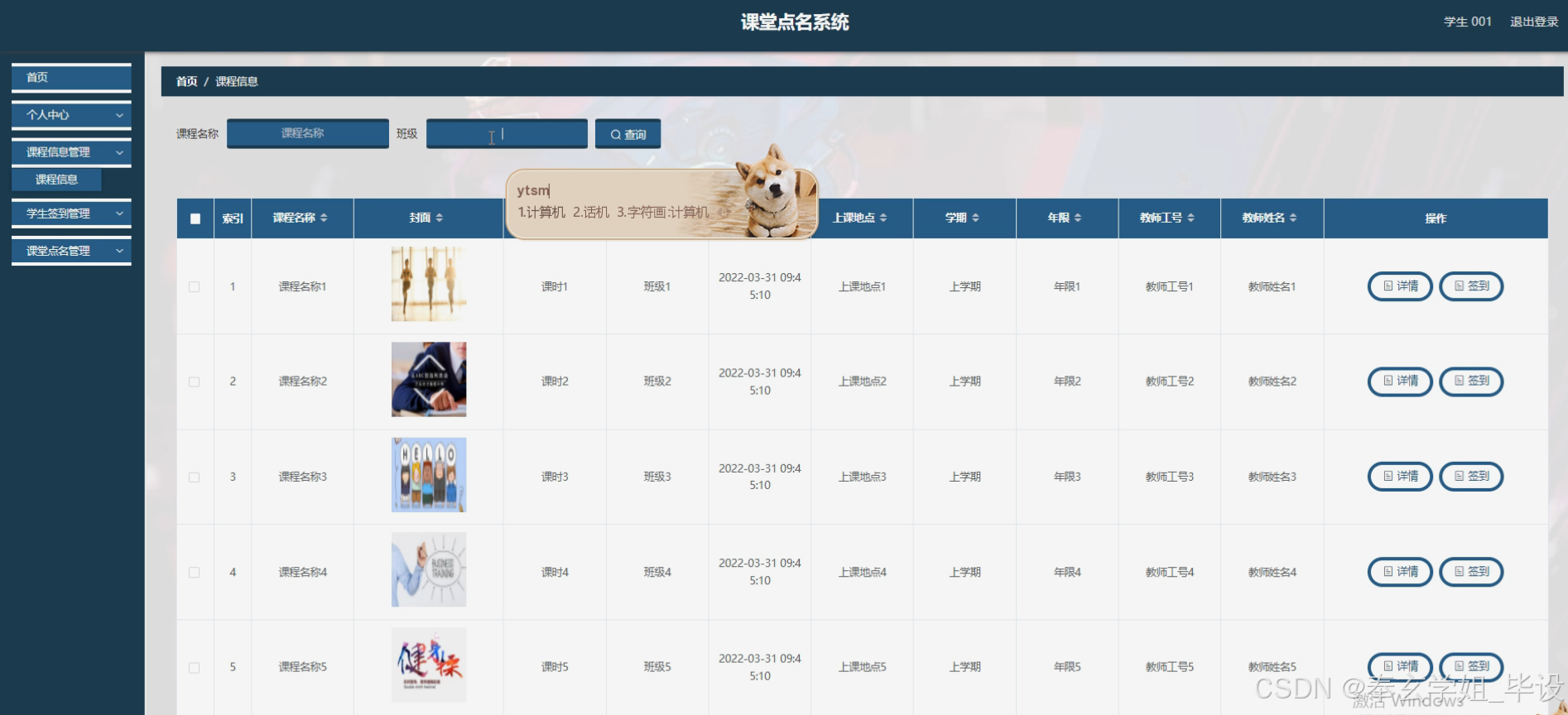
Task: Click 签到 for 课程名称1 row
Action: (1471, 286)
